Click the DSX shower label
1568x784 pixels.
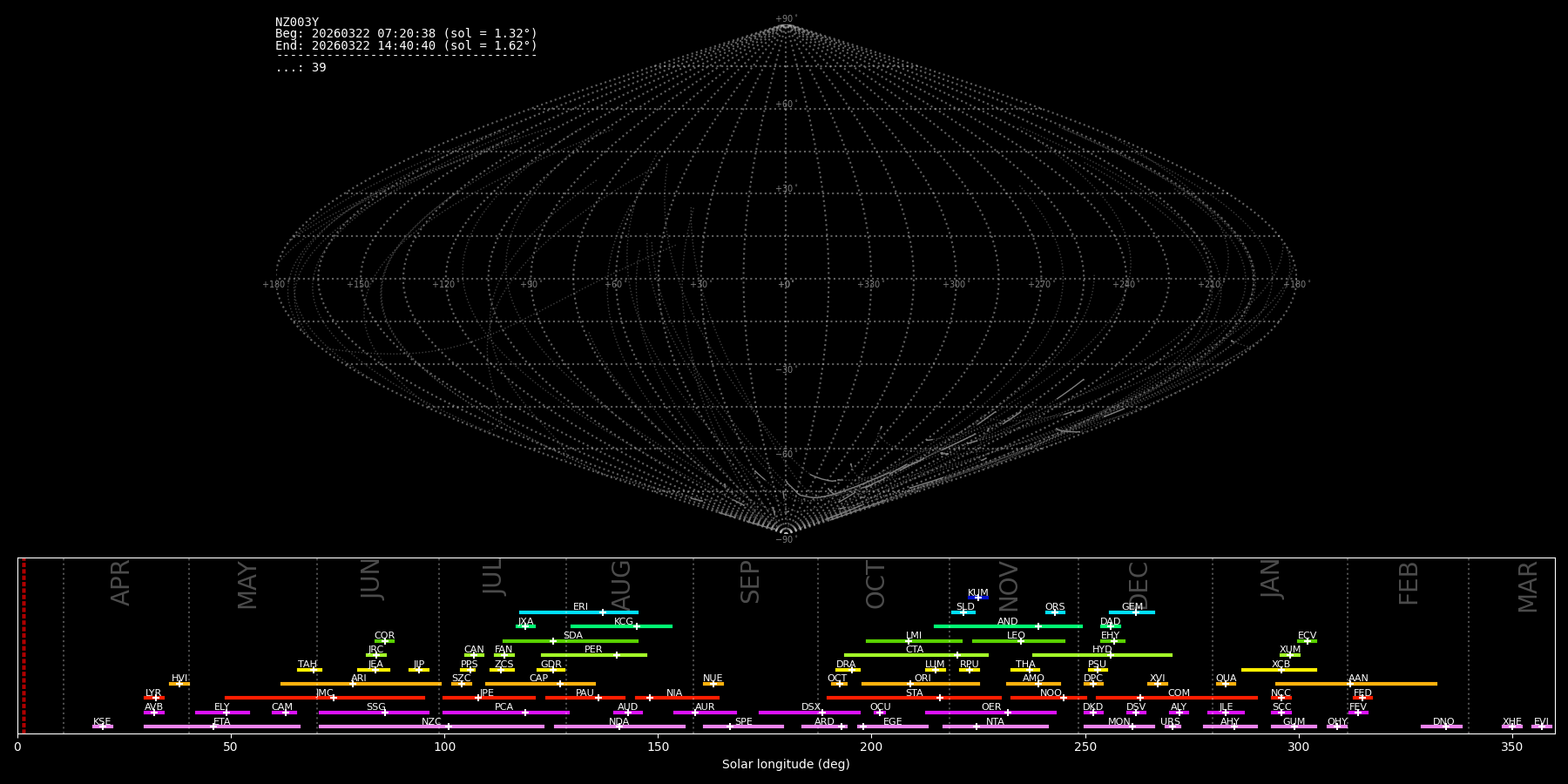[811, 707]
